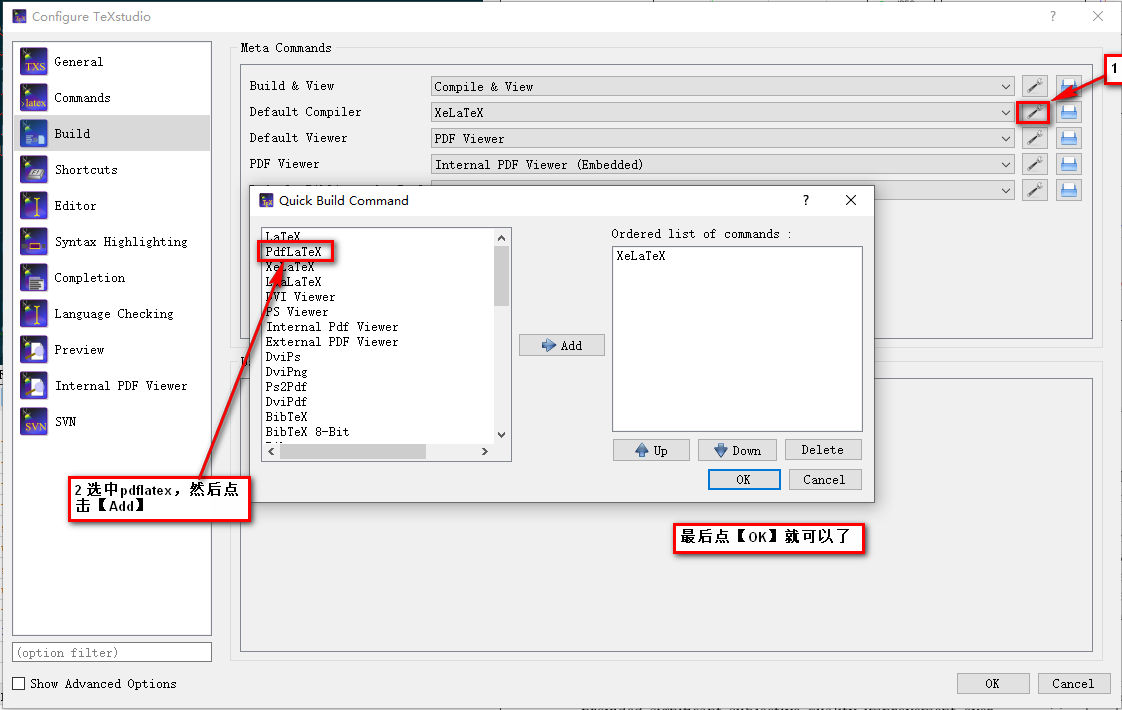
Task: Open the PDF Viewer dropdown
Action: pyautogui.click(x=1004, y=164)
